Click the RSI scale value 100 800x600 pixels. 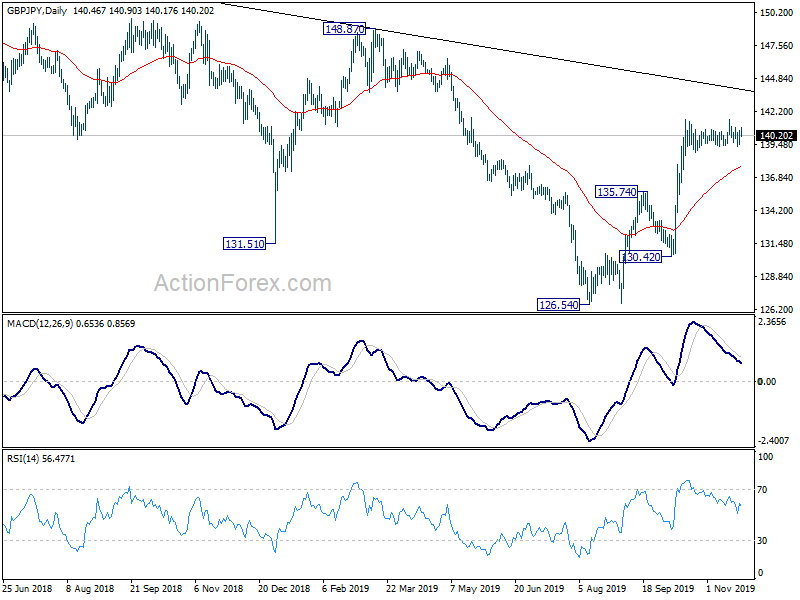(x=765, y=457)
